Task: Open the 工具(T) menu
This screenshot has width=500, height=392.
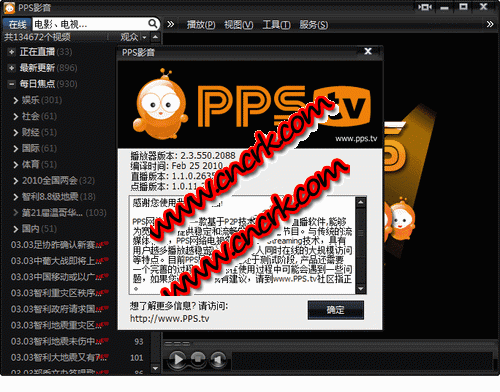Action: pos(276,25)
